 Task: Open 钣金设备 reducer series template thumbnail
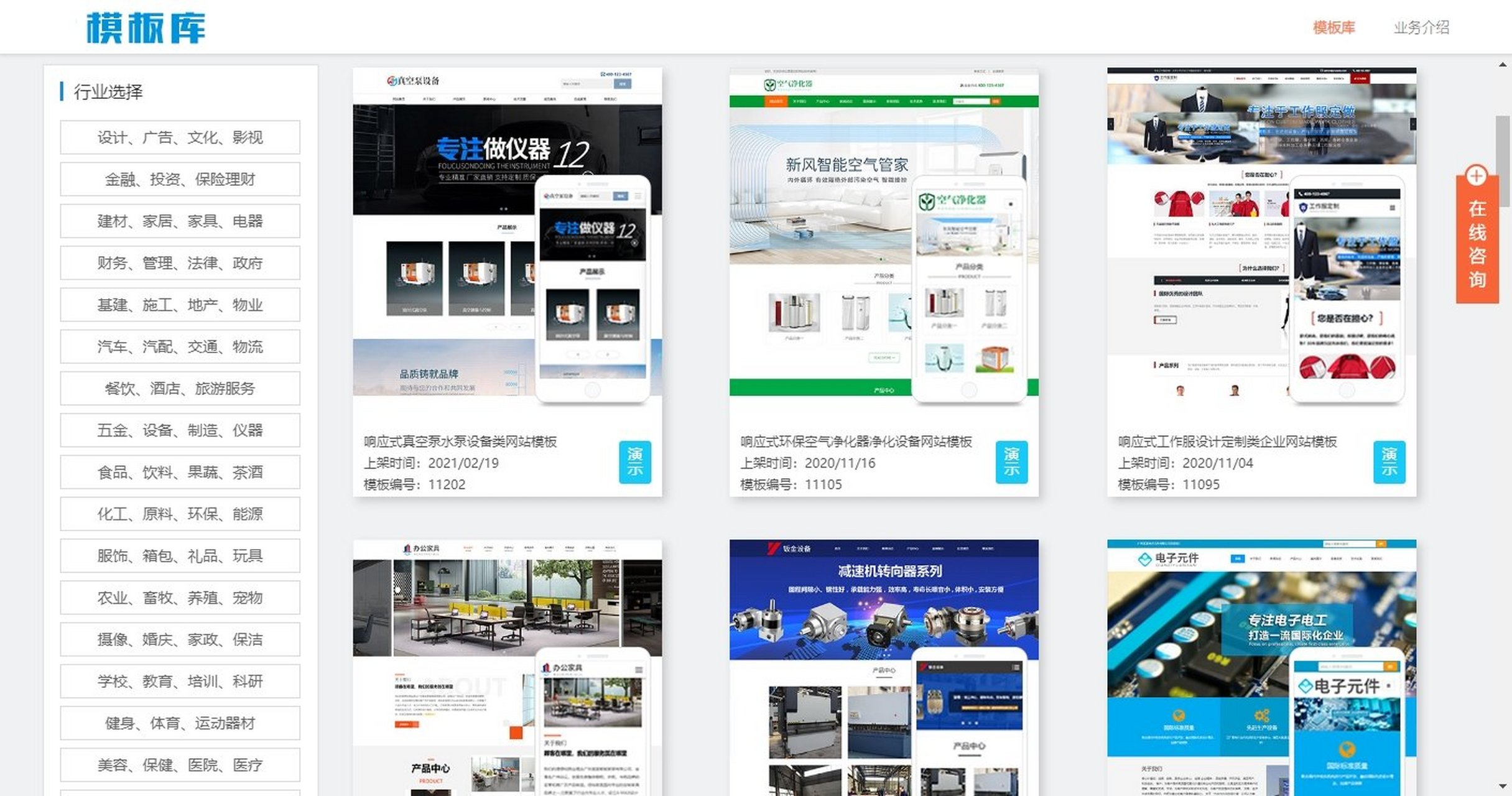(x=884, y=667)
